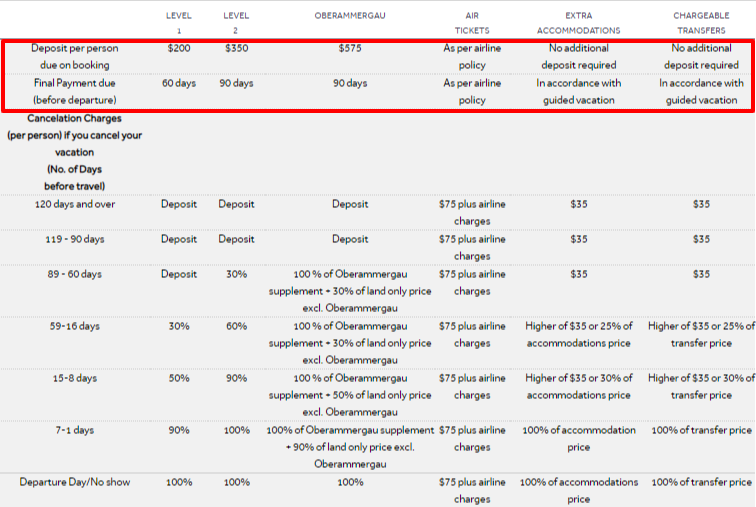Select the EXTRA ACCOMMODATIONS header
Screen dimensions: 756x507
[579, 23]
